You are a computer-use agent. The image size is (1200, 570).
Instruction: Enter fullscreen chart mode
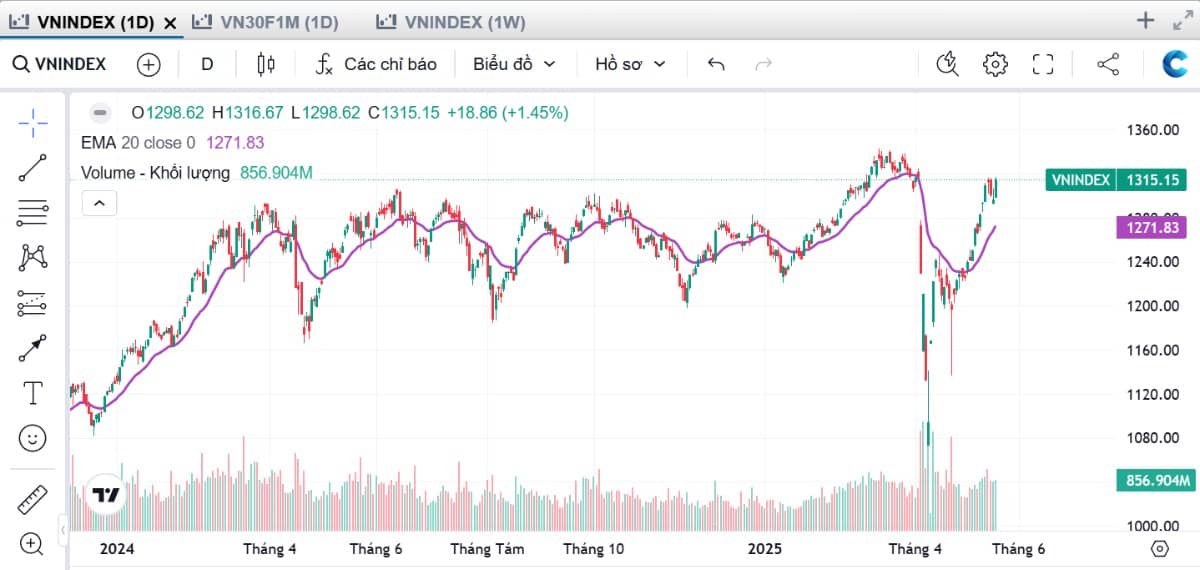click(x=1043, y=64)
